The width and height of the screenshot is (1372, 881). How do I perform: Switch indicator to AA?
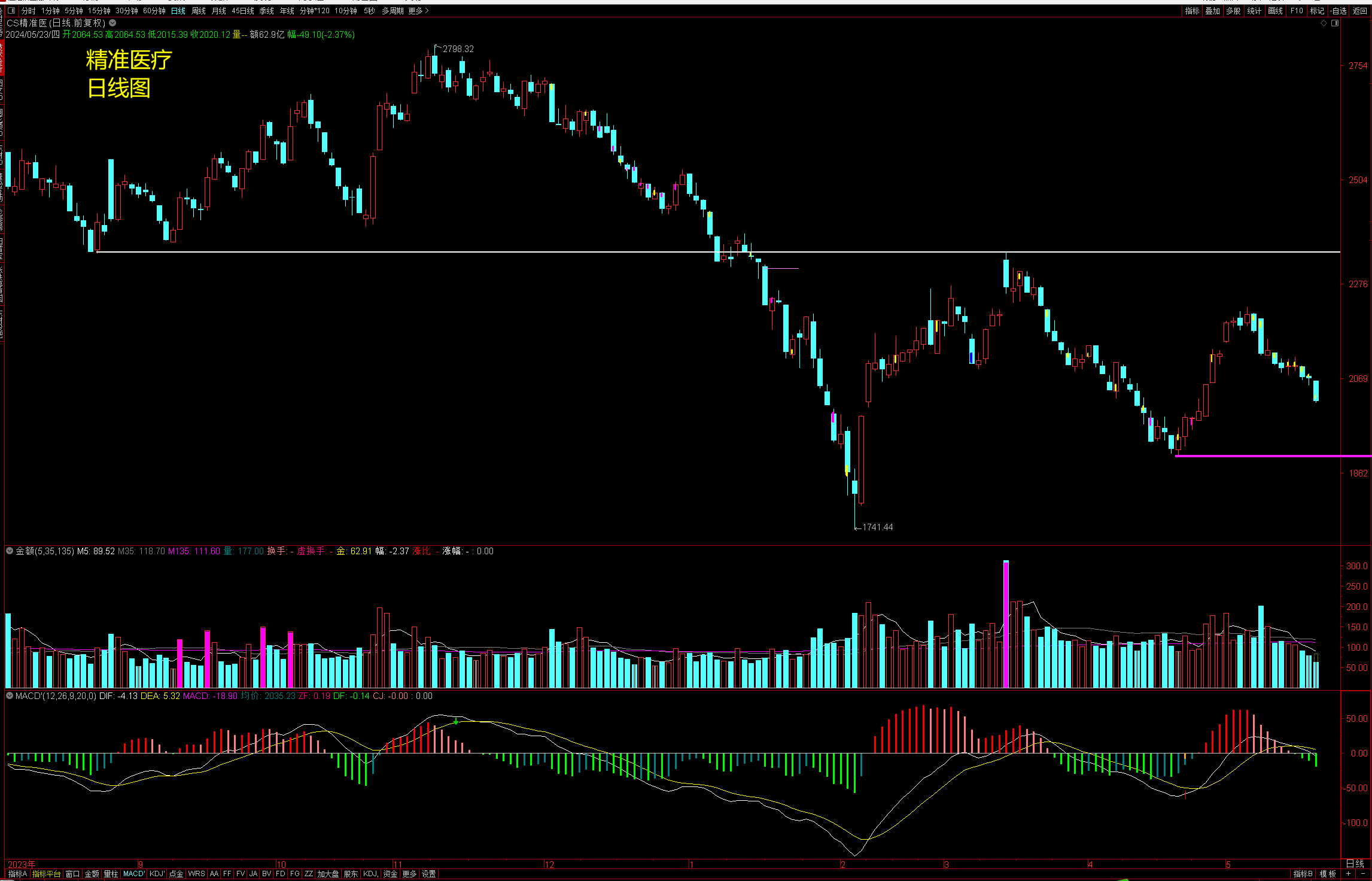point(214,874)
